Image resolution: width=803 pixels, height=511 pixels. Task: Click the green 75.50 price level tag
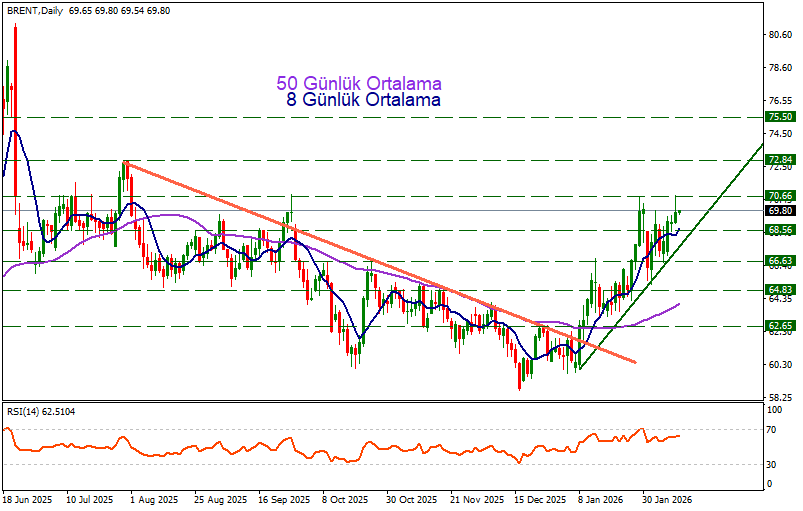point(780,117)
